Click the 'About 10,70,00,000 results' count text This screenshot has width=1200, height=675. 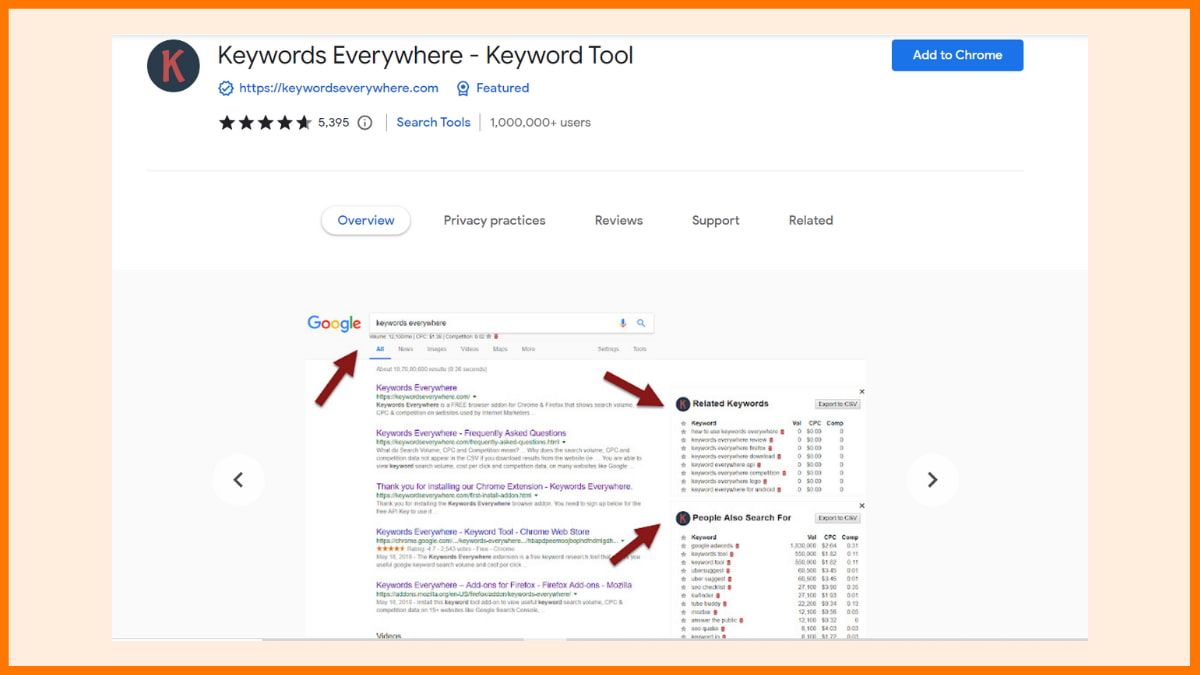pyautogui.click(x=433, y=369)
